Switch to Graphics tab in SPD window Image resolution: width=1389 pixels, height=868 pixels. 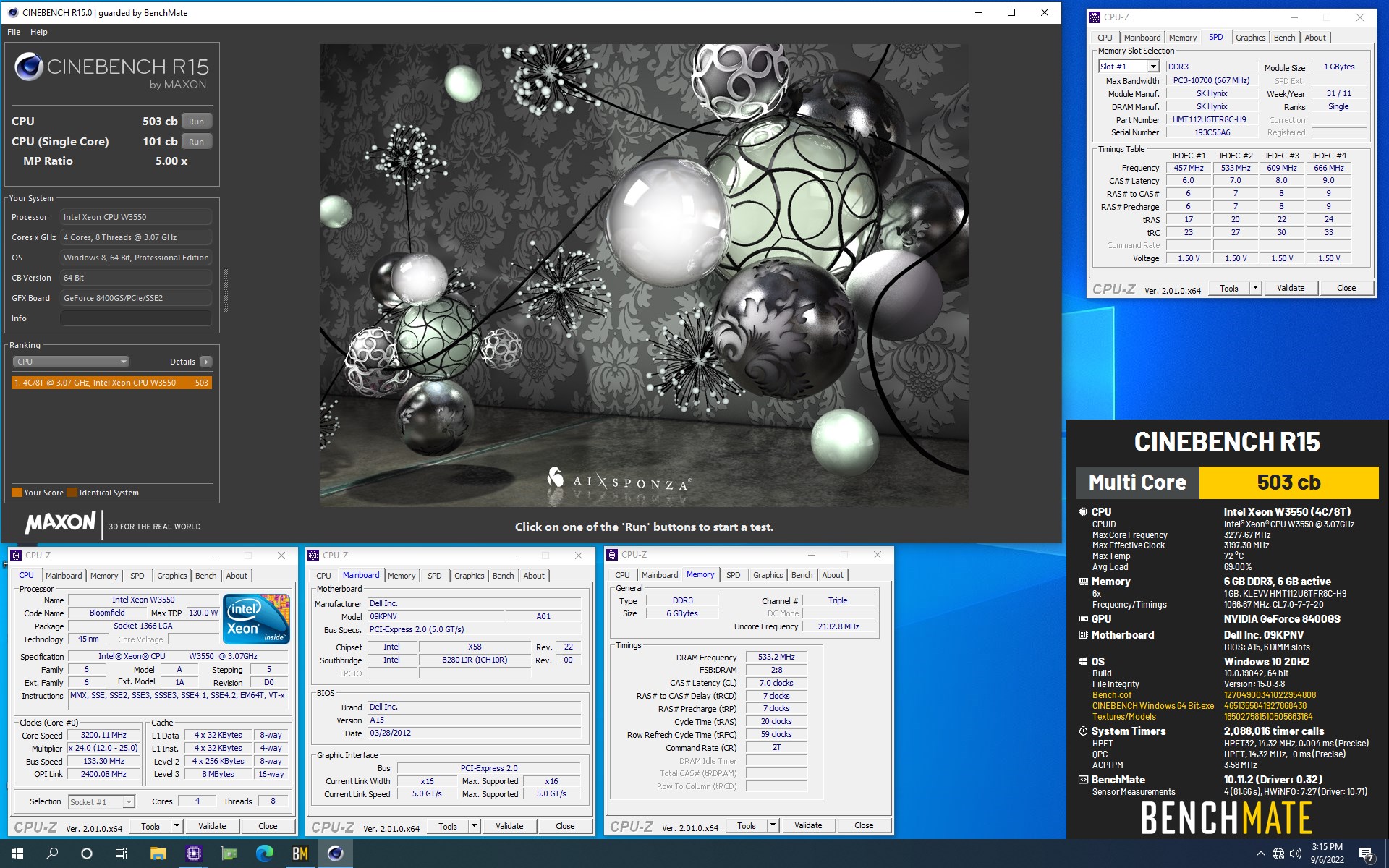(x=1250, y=38)
